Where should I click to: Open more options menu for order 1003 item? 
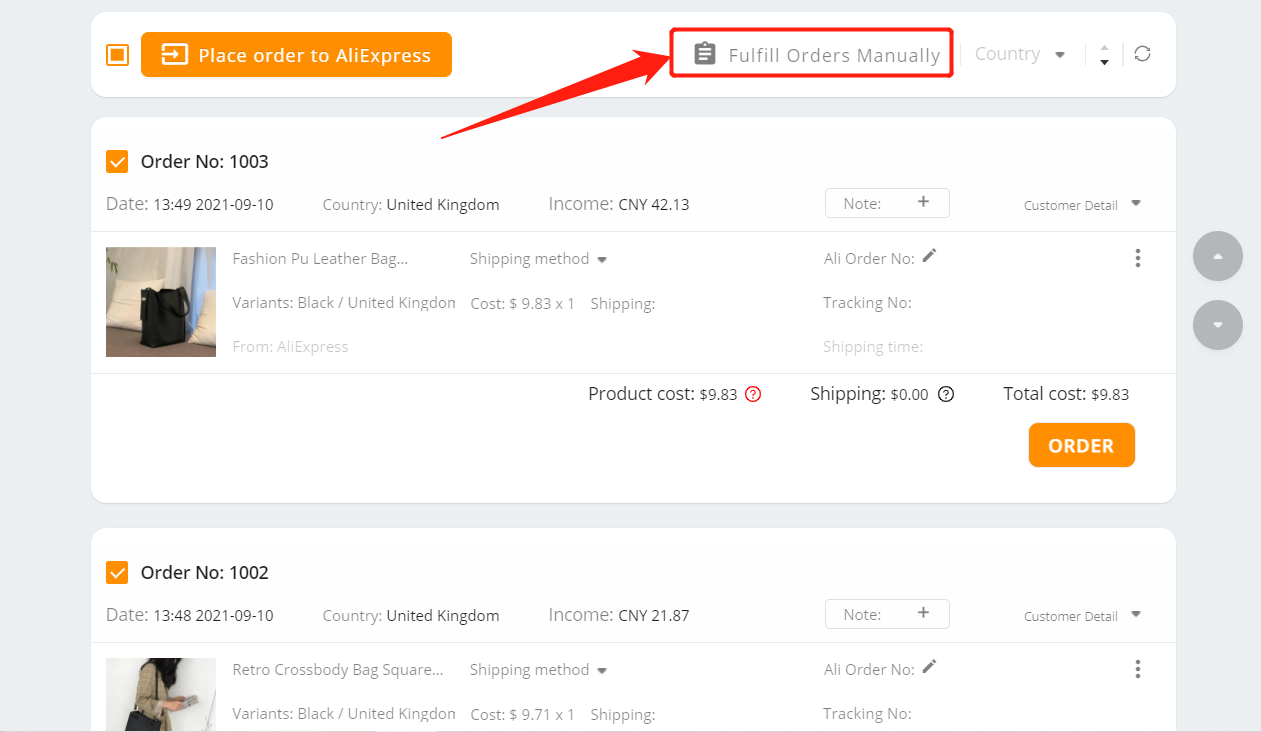1137,258
